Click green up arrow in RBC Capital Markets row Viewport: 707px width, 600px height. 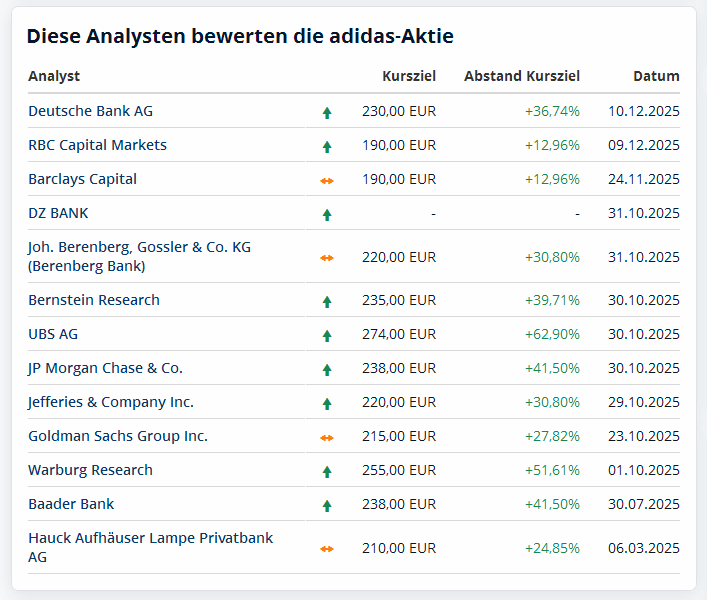point(327,147)
